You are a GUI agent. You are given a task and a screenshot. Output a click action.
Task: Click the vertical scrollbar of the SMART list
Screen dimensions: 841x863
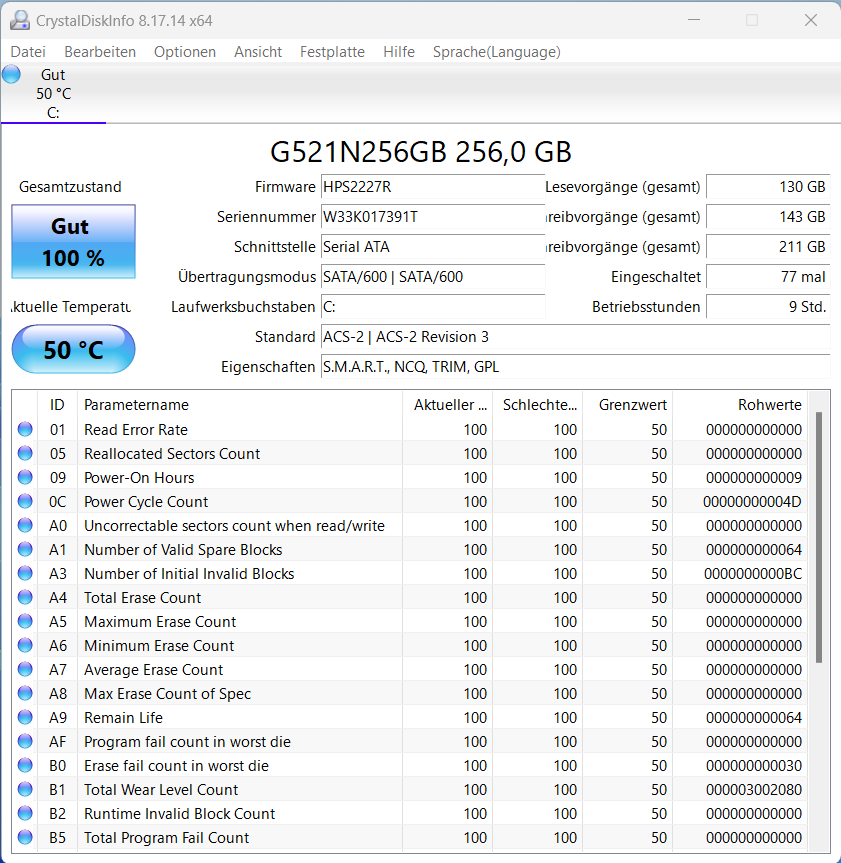point(818,536)
